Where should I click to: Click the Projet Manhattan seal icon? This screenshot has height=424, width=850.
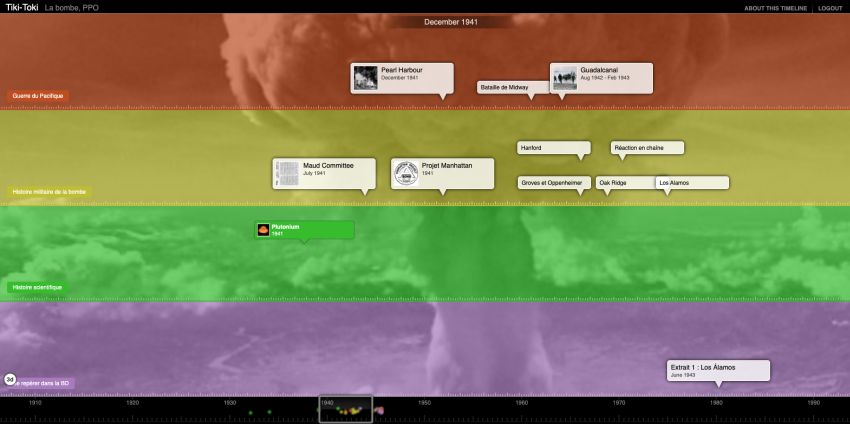405,173
